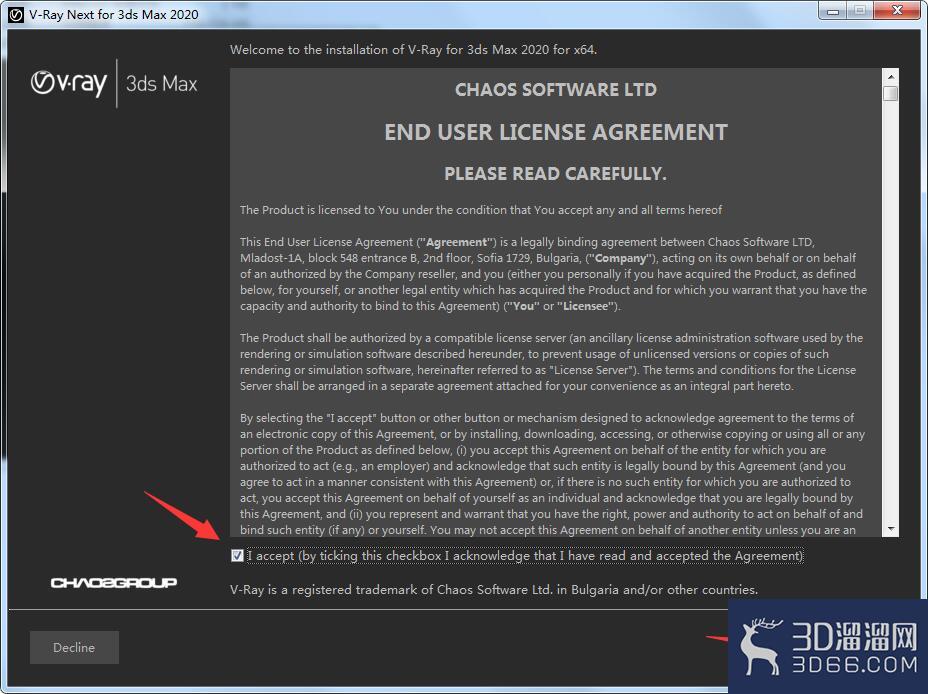
Task: Click the Welcome to the installation text
Action: pos(413,50)
